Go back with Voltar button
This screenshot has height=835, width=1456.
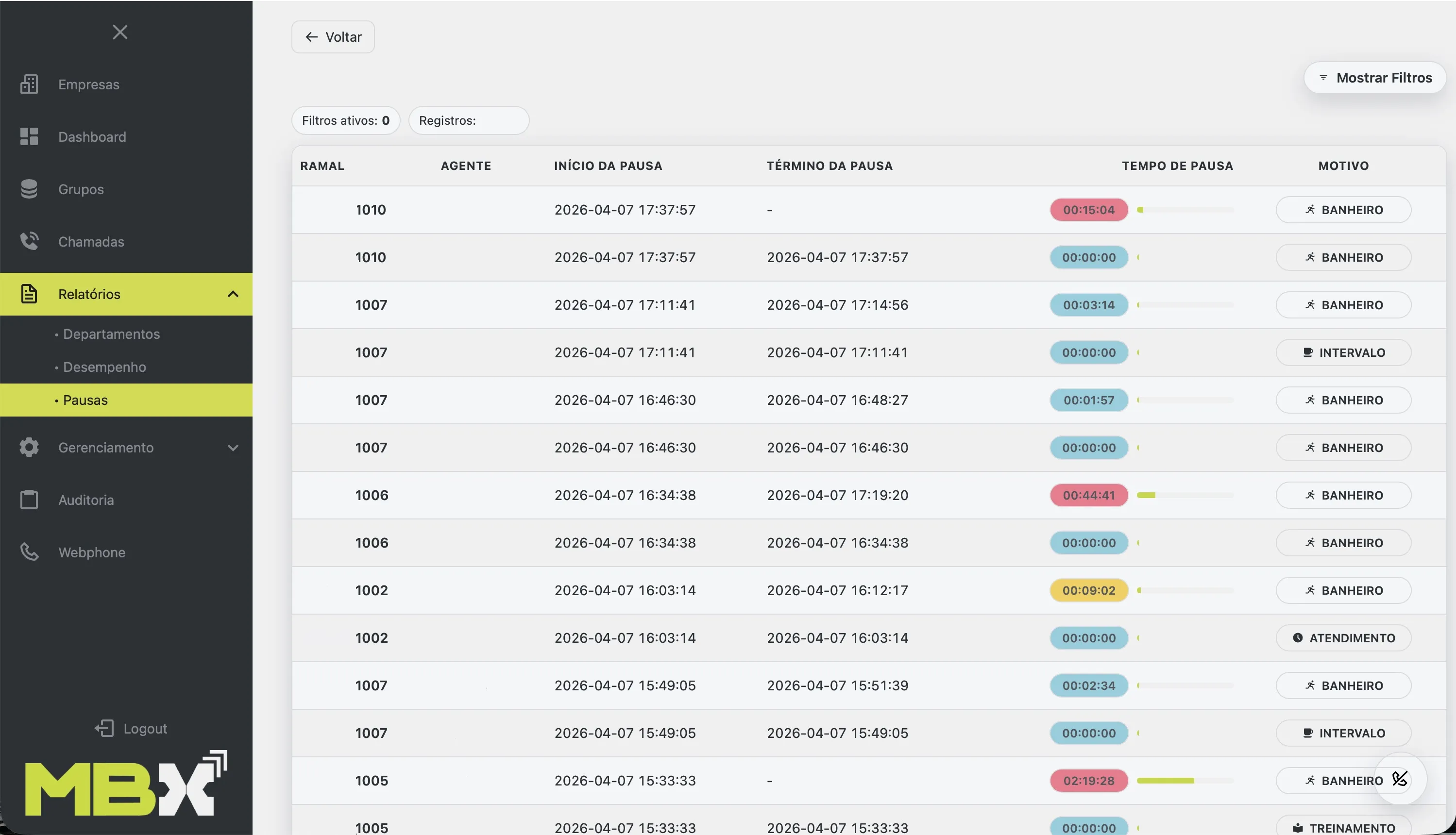[333, 37]
